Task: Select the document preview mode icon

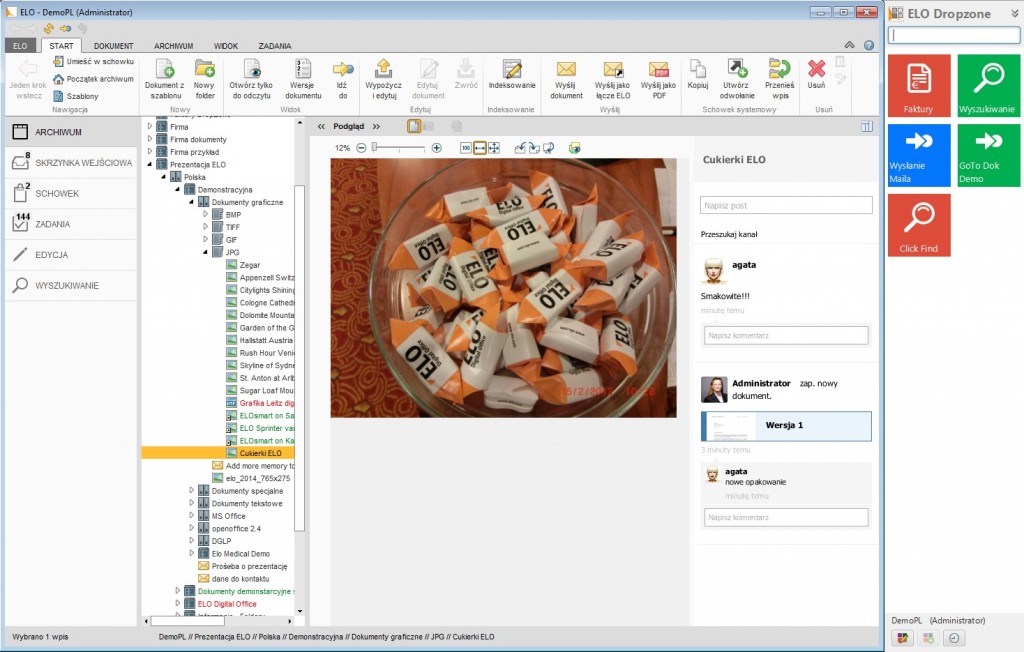Action: pos(414,126)
